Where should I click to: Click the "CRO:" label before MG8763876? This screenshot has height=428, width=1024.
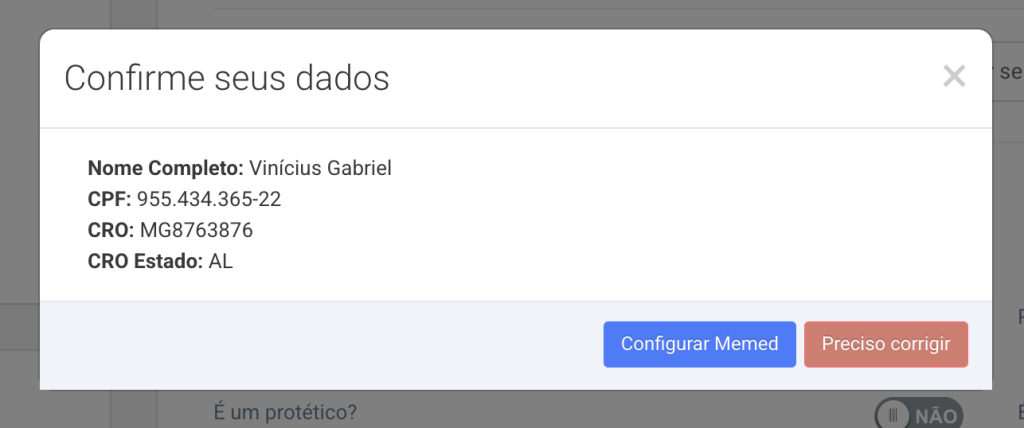(x=111, y=230)
